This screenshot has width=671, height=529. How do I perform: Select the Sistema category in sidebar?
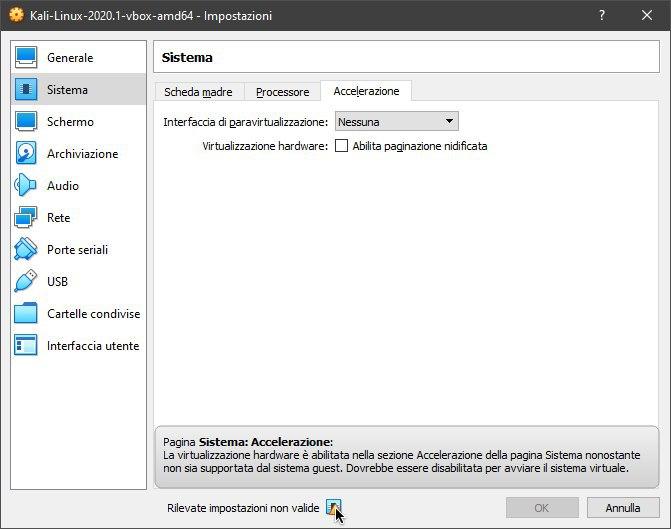pos(67,90)
